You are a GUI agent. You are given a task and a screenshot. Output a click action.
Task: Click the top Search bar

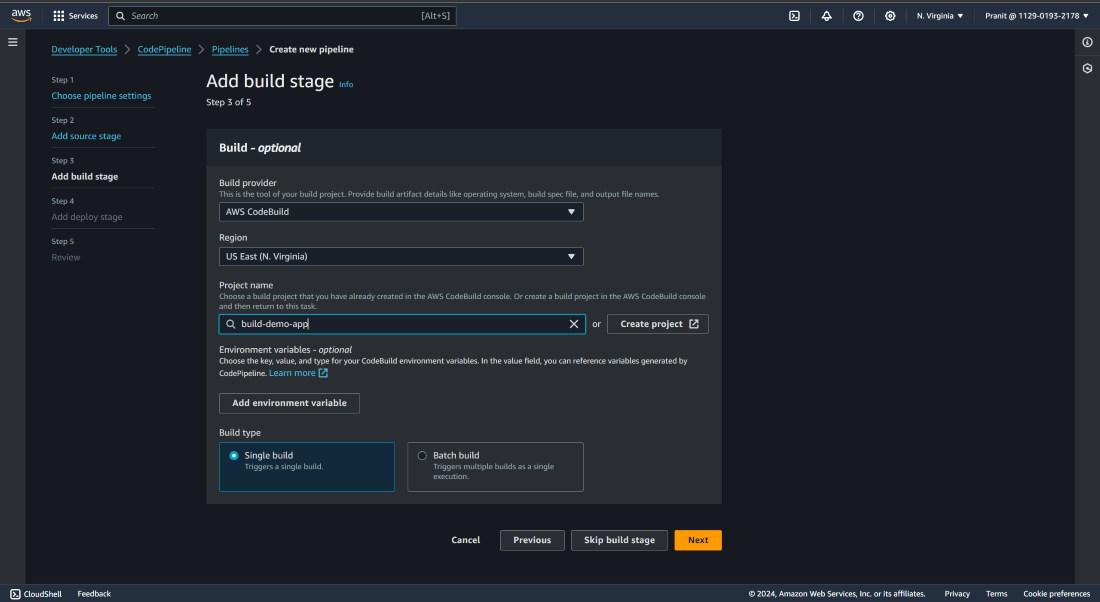pyautogui.click(x=282, y=15)
